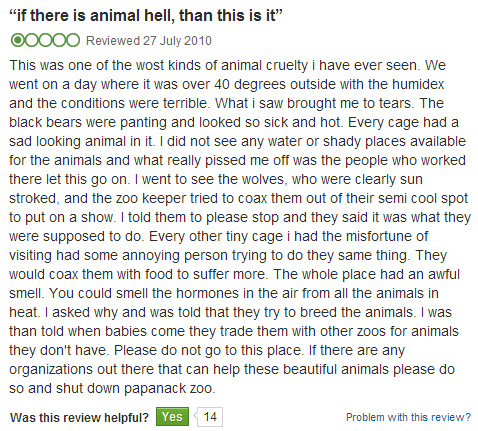
Task: Click the 'Reviewed 27 July 2010' date text
Action: [x=149, y=41]
